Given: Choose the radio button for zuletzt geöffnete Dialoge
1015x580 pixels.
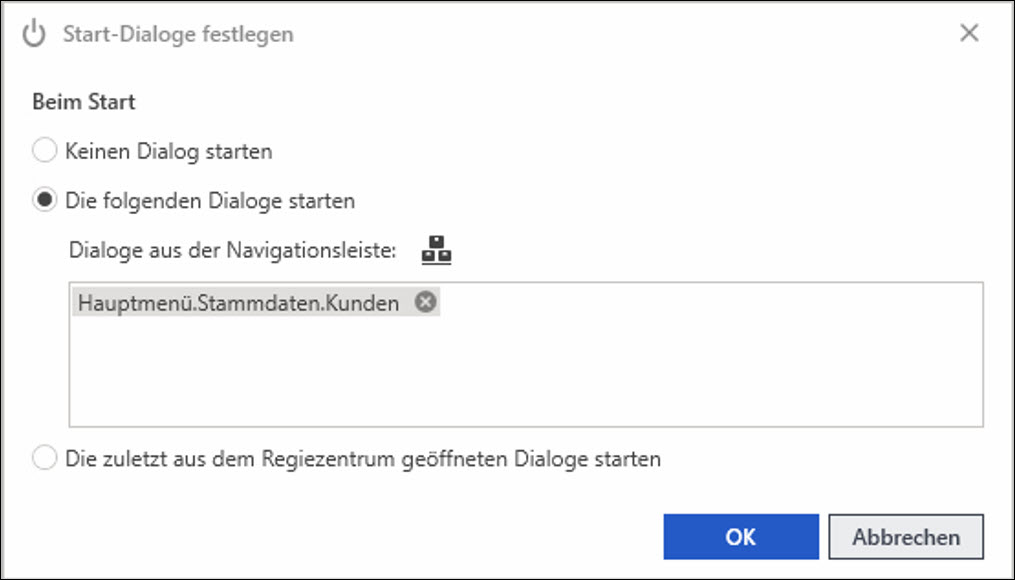Looking at the screenshot, I should [45, 458].
